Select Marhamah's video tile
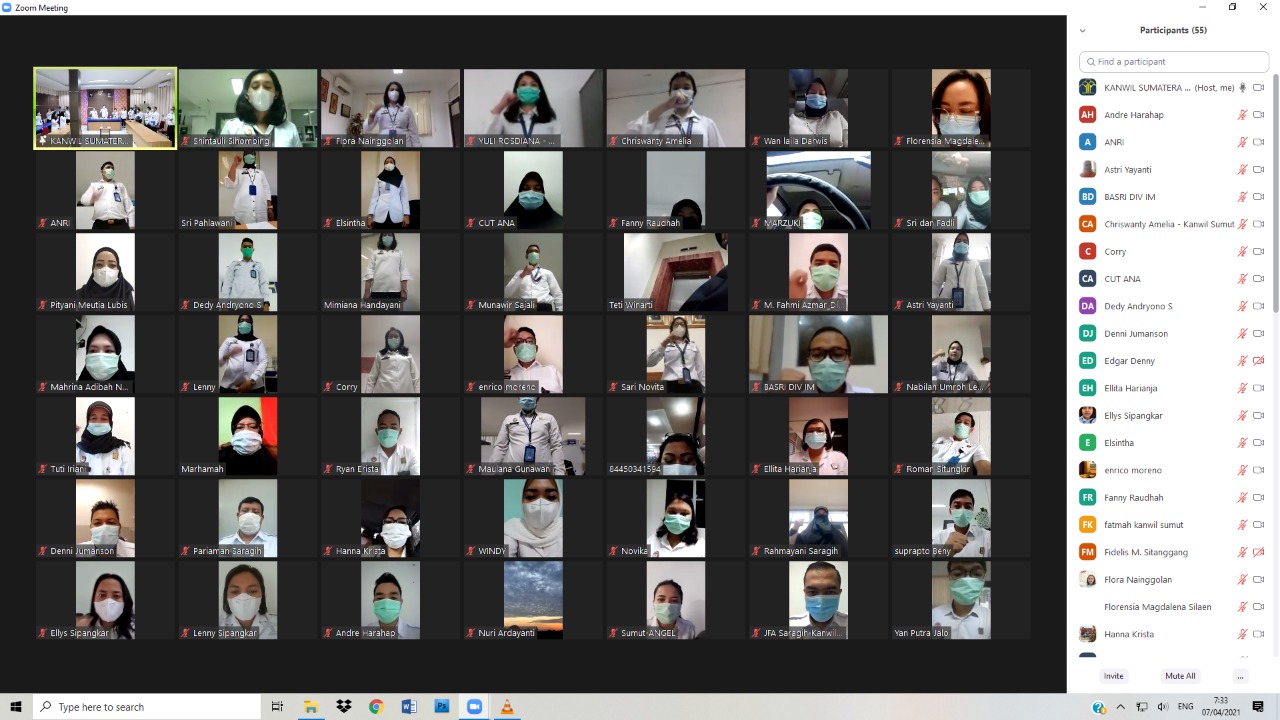The image size is (1280, 720). [x=247, y=436]
